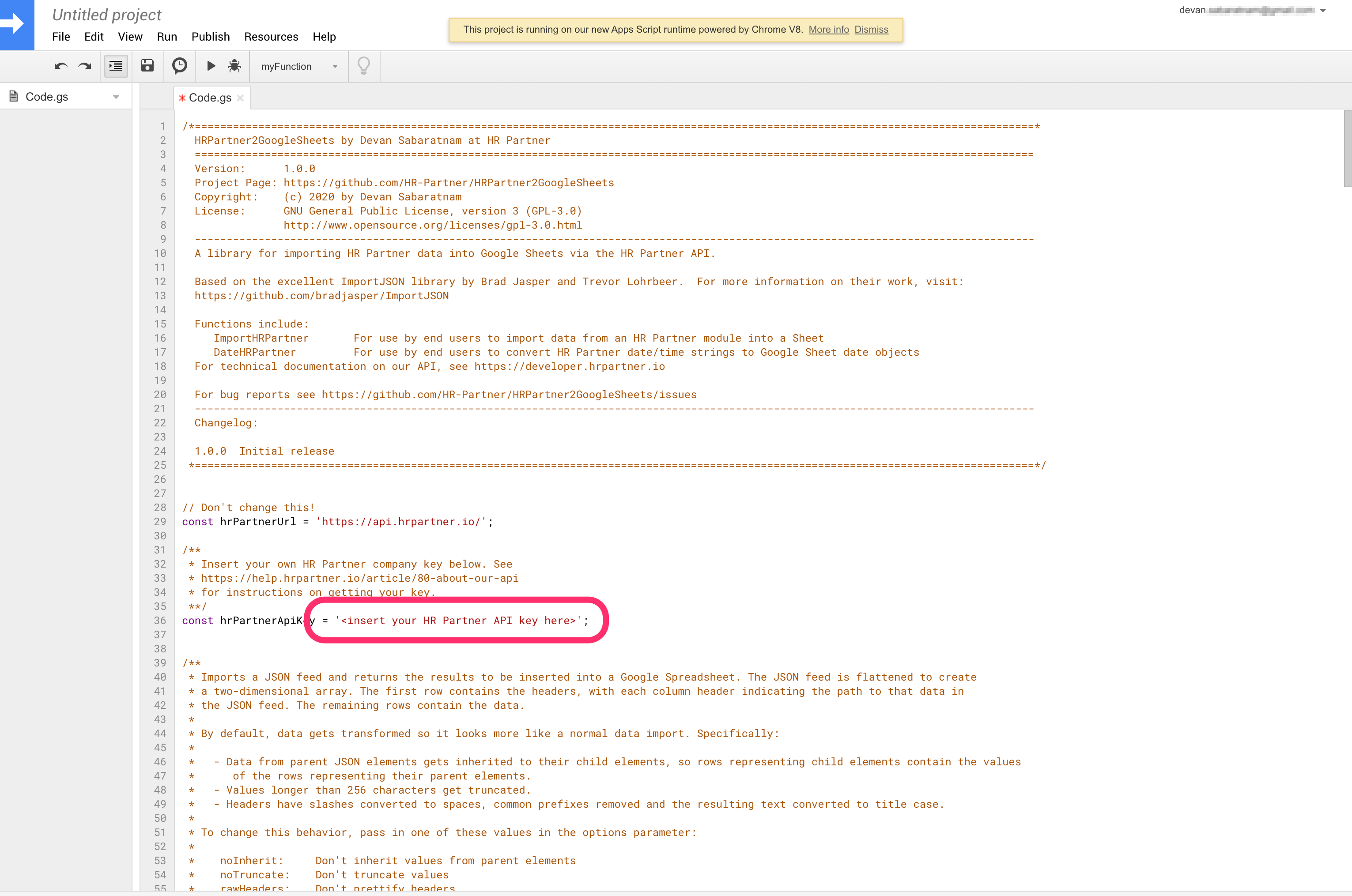
Task: Open the Resources menu
Action: coord(271,37)
